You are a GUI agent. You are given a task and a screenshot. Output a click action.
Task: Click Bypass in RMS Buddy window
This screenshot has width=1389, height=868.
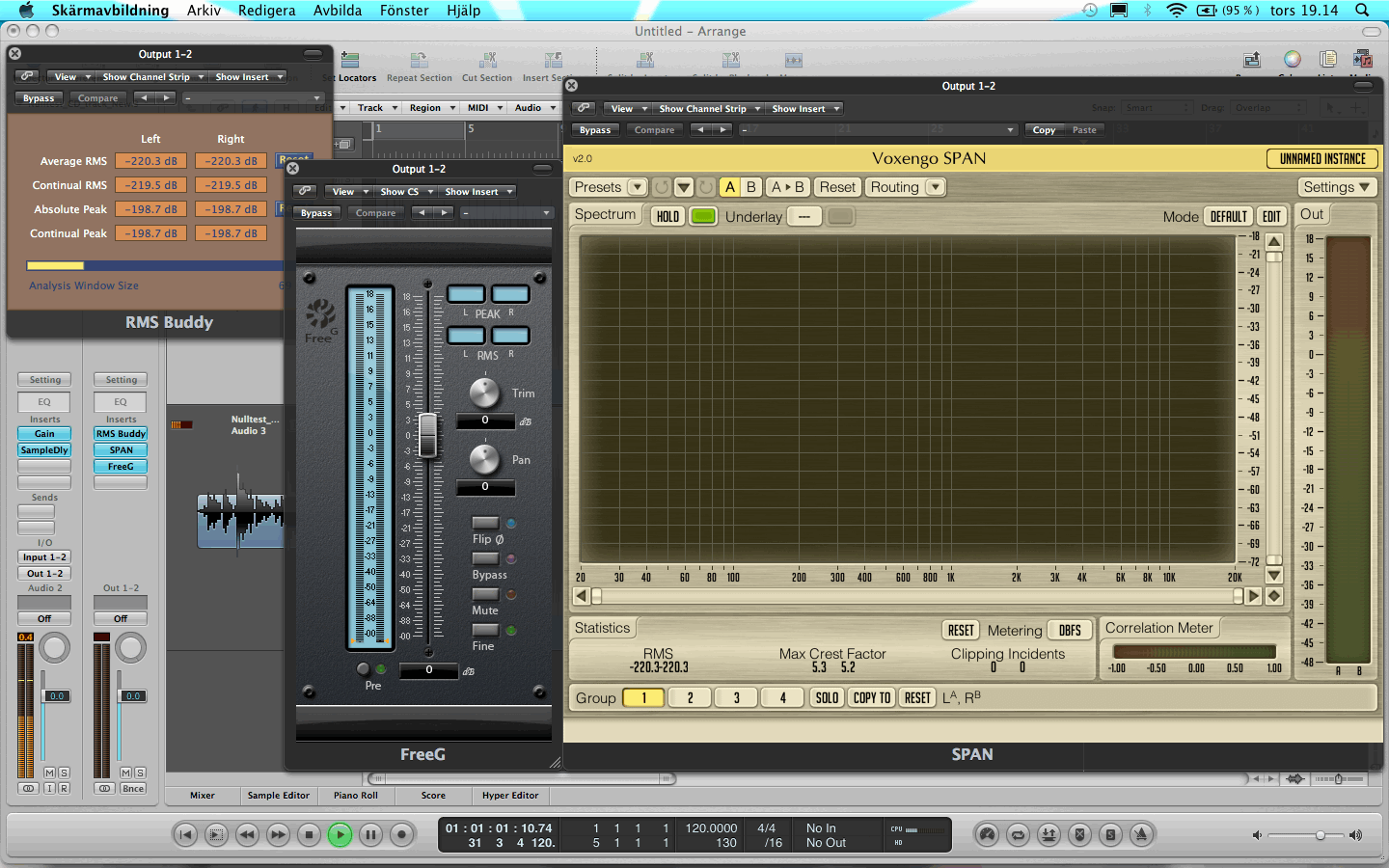point(39,98)
